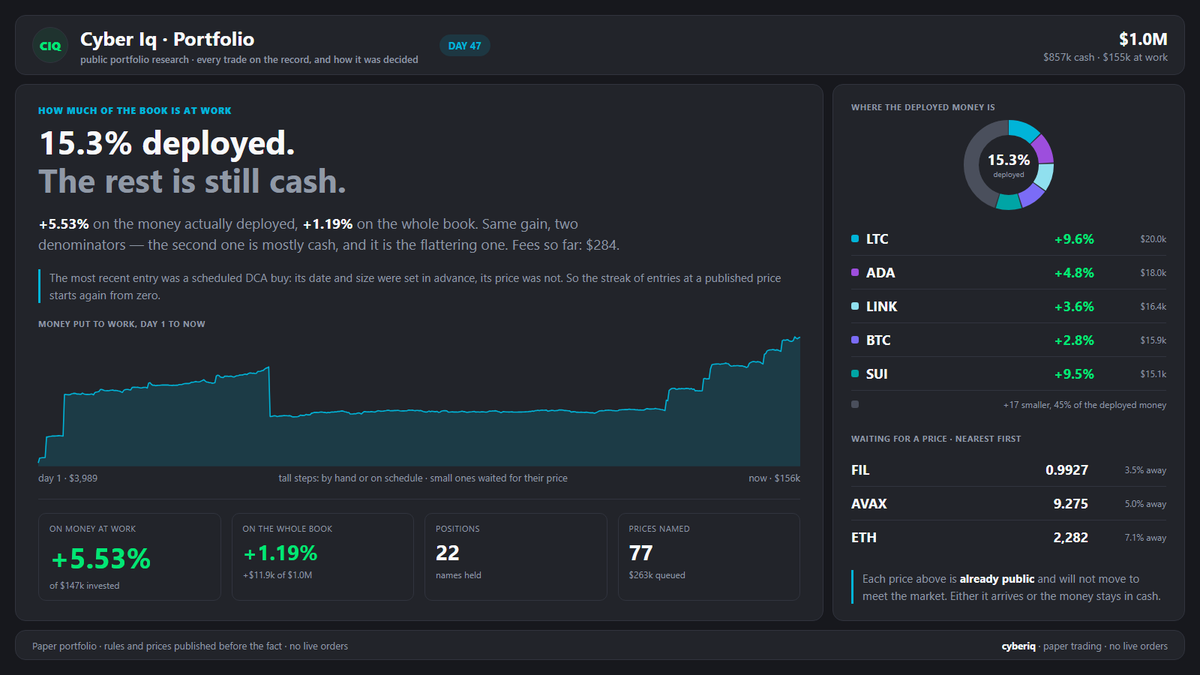Click LINK's +3.6% return value

(x=1074, y=308)
